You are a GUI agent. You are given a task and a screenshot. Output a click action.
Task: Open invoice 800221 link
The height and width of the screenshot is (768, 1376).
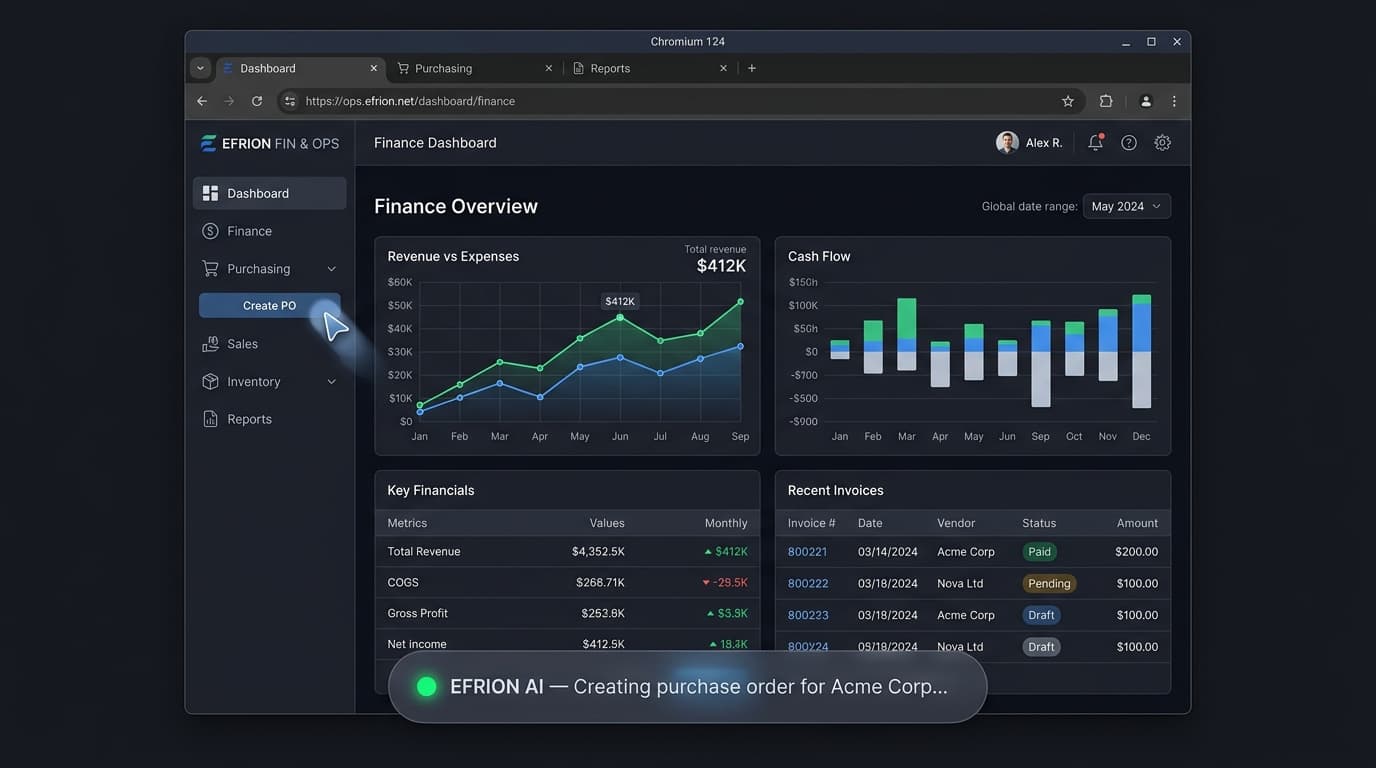[808, 552]
